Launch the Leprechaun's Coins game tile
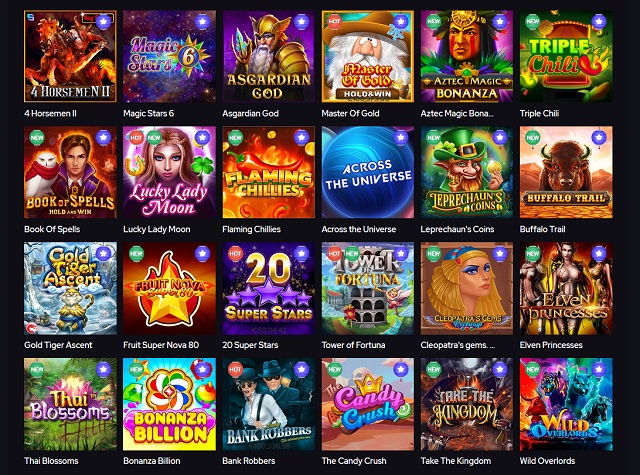The height and width of the screenshot is (475, 640). 467,172
